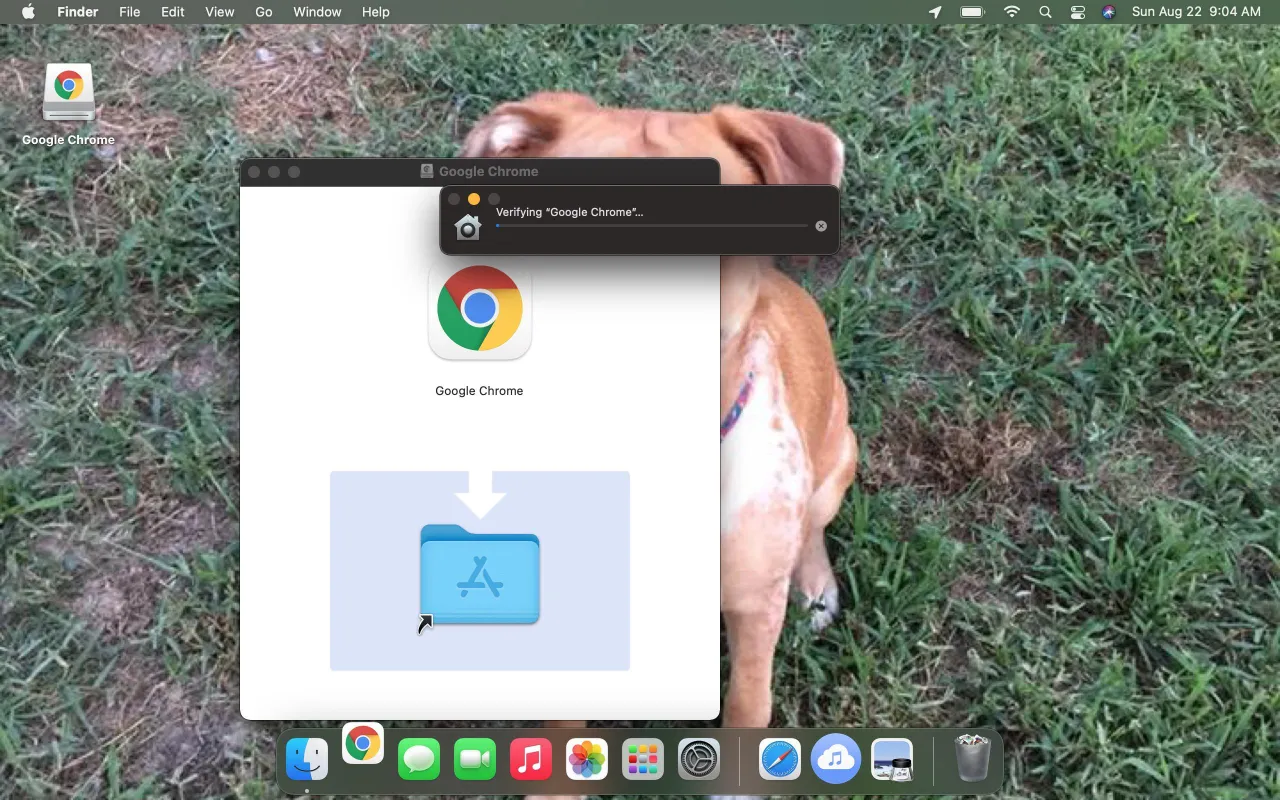Open Launchpad from the Dock
Image resolution: width=1280 pixels, height=800 pixels.
click(x=642, y=758)
